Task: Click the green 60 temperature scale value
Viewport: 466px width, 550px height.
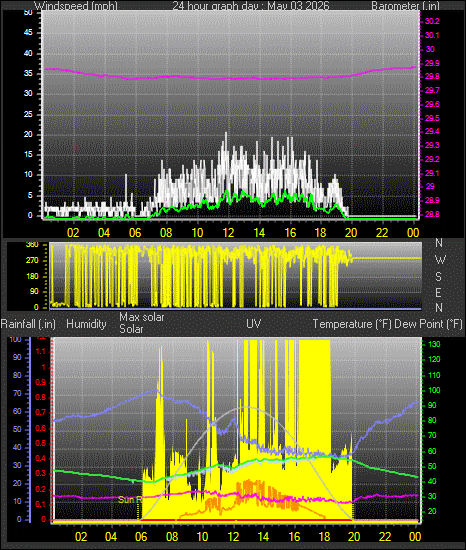Action: click(x=432, y=451)
